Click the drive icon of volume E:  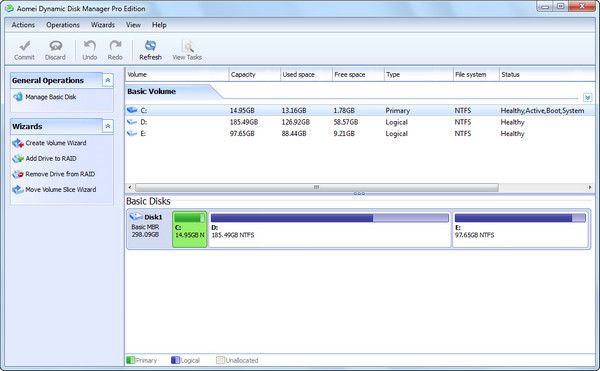pos(132,133)
